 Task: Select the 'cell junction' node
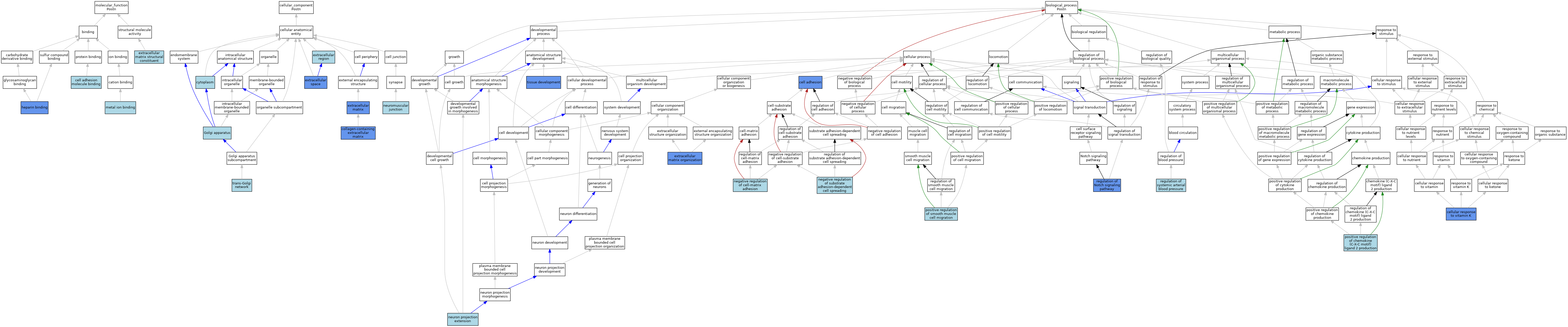396,57
